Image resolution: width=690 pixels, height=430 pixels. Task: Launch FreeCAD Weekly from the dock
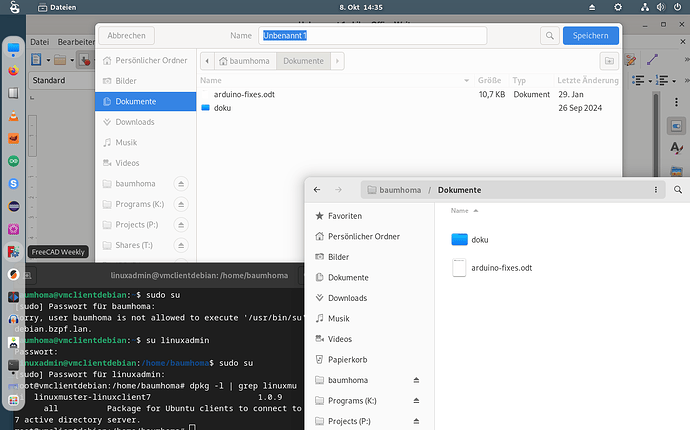[x=13, y=252]
